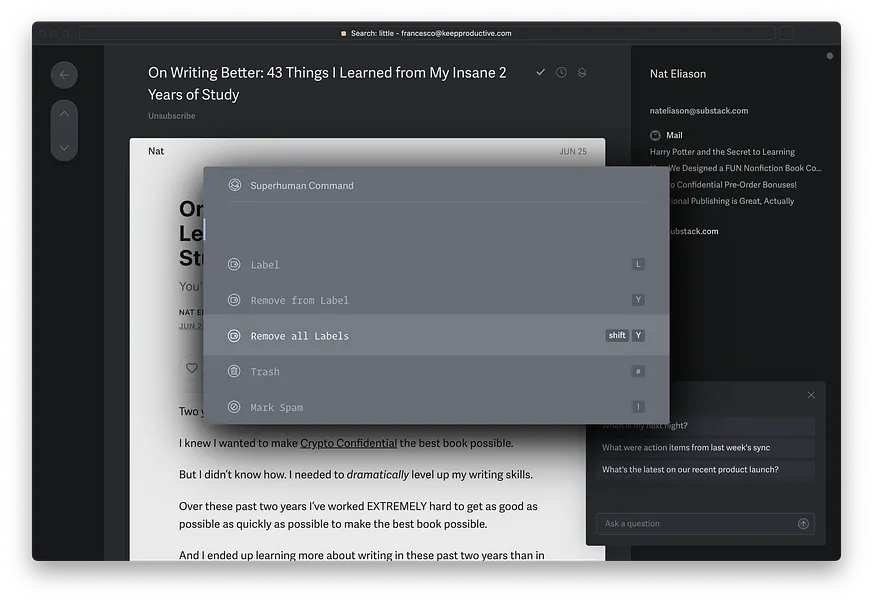Image resolution: width=873 pixels, height=603 pixels.
Task: Click the JUN 25 date
Action: pos(573,151)
